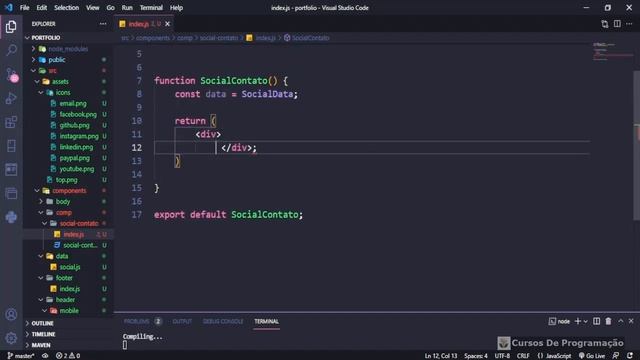Viewport: 640px width, 360px height.
Task: Click the editor vertical scrollbar
Action: 636,146
